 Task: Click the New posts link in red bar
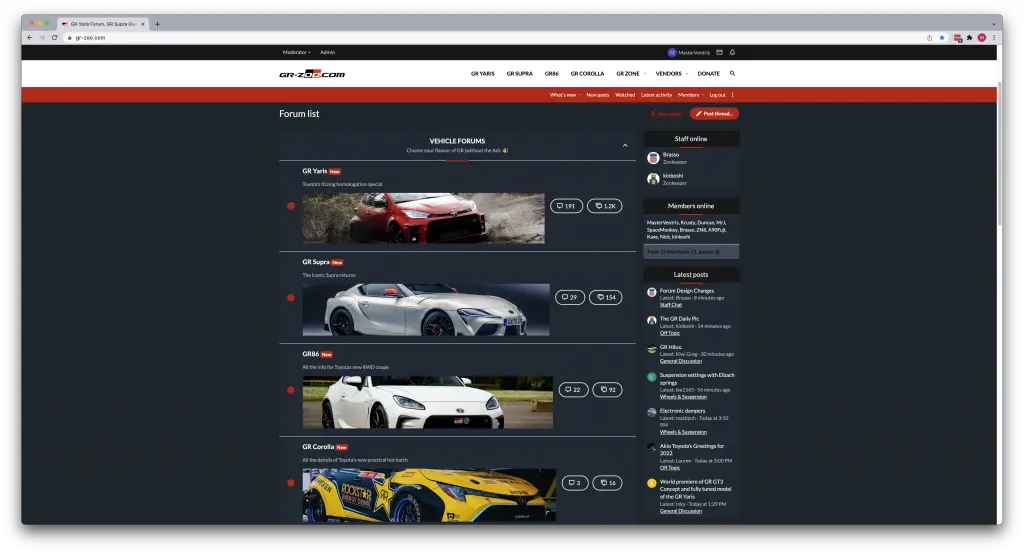598,95
